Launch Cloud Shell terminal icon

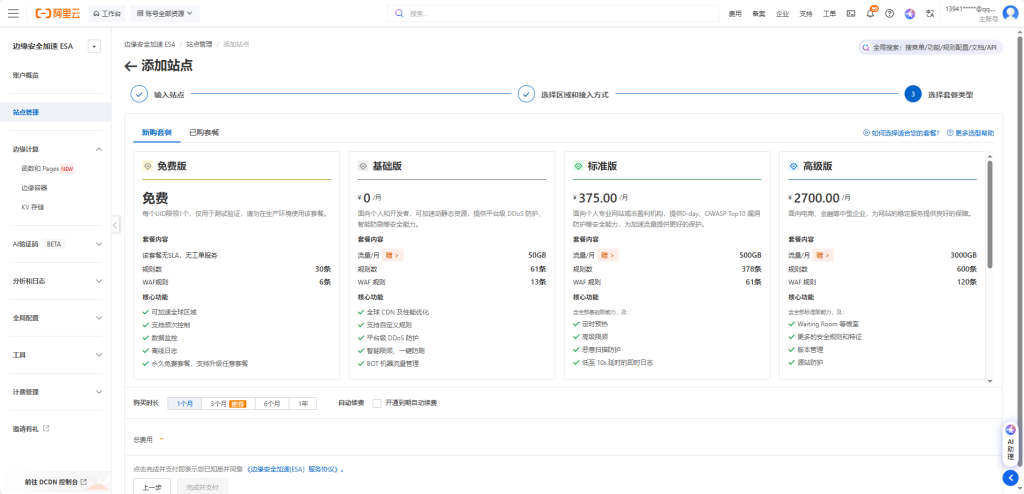(x=851, y=14)
